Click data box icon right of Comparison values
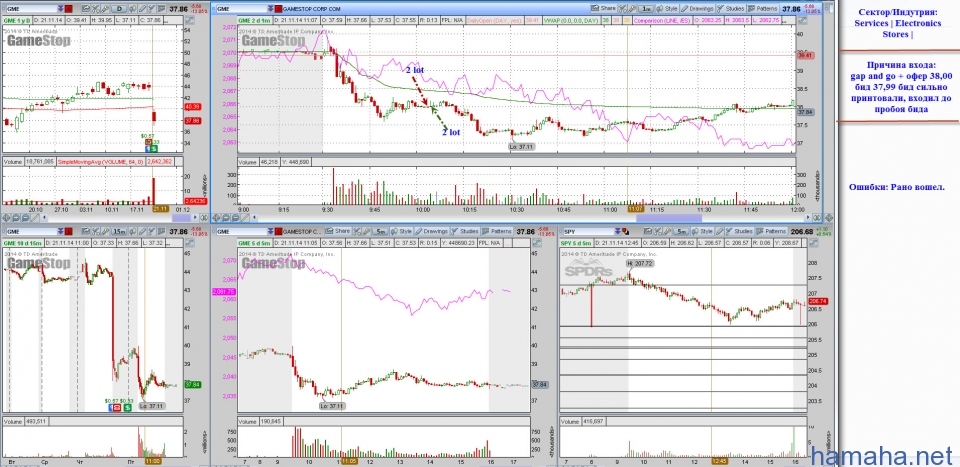This screenshot has height=467, width=960. [803, 20]
